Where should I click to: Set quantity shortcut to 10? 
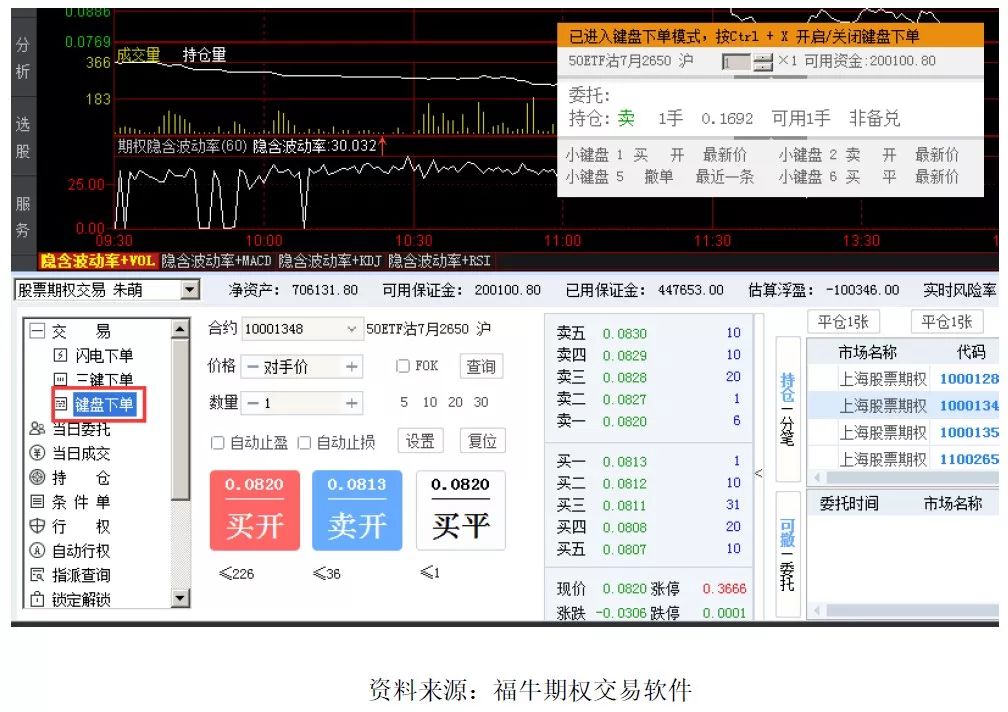coord(430,402)
